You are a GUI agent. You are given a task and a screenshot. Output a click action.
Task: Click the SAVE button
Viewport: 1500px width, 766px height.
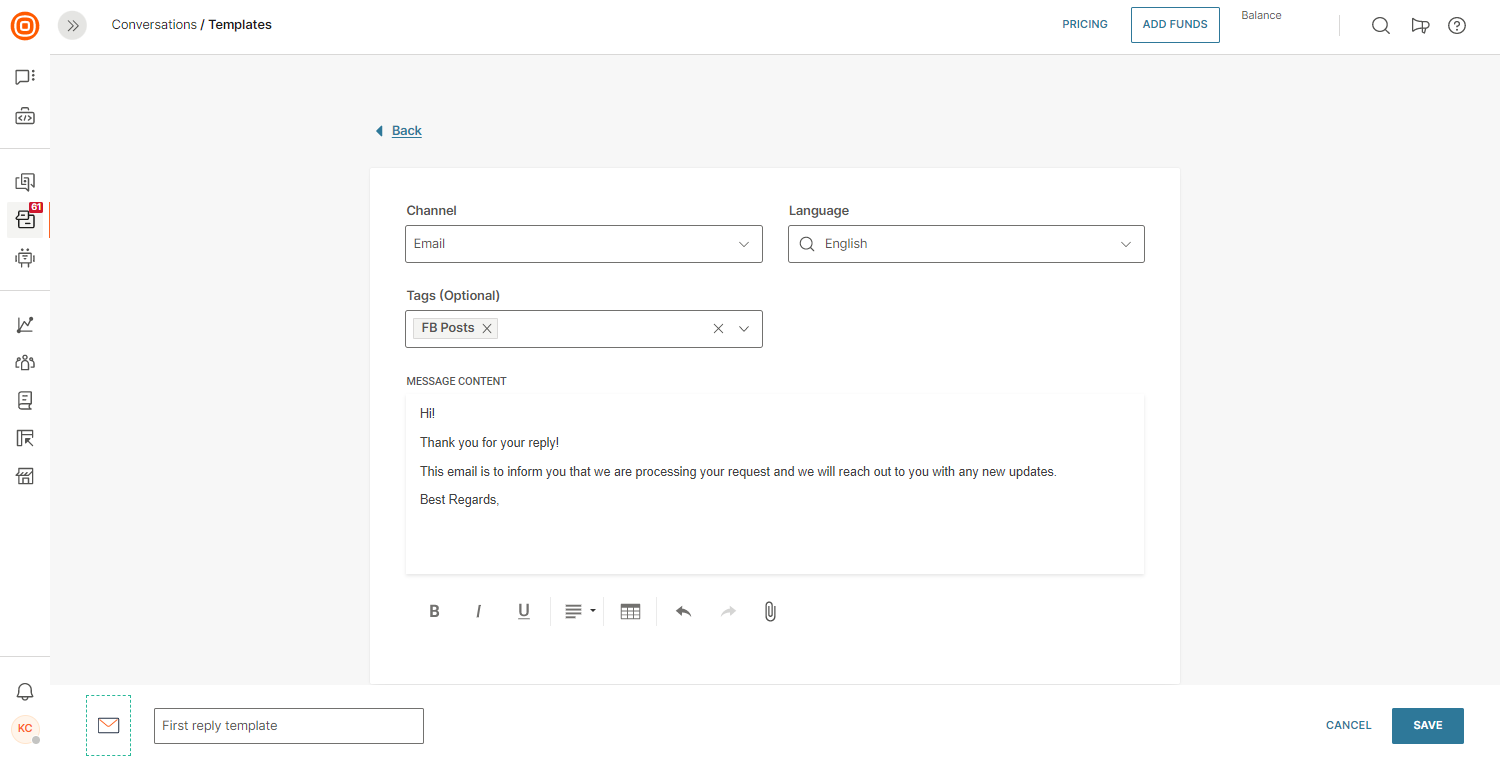pyautogui.click(x=1427, y=726)
